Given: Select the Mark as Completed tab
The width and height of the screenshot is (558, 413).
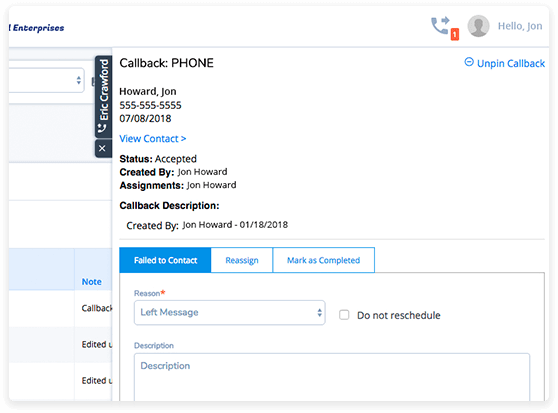Looking at the screenshot, I should (323, 260).
